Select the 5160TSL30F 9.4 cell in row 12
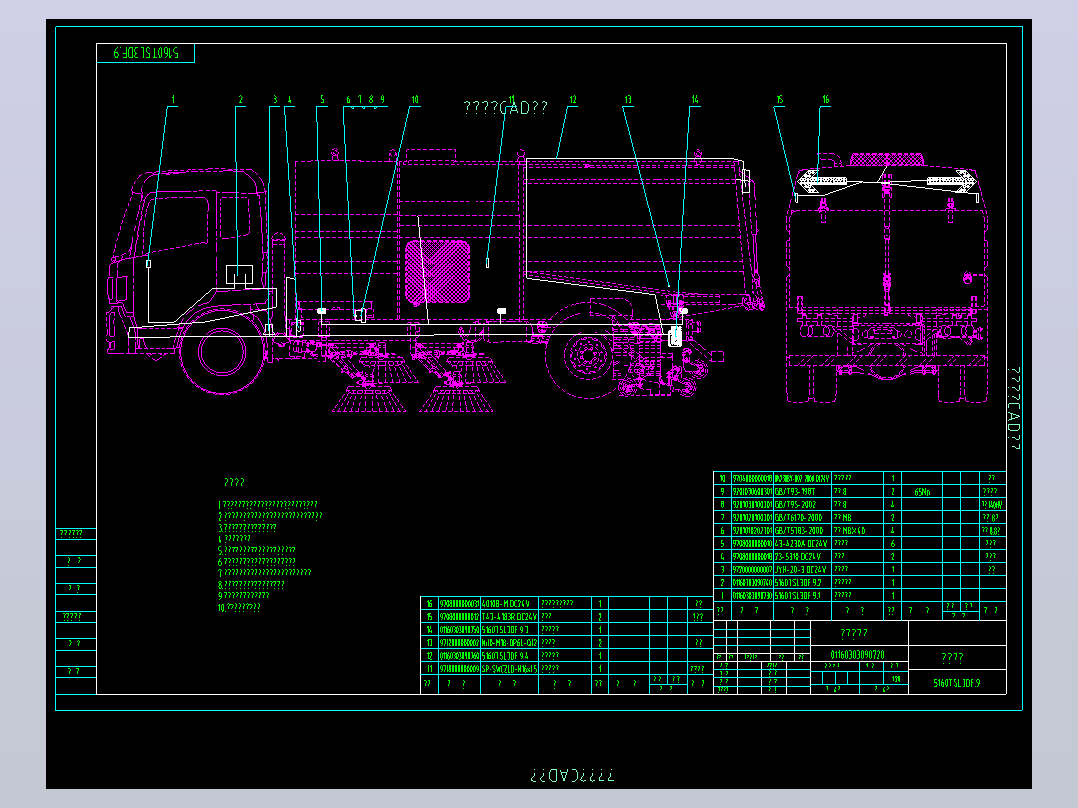Screen dimensions: 1078x808 coord(509,655)
